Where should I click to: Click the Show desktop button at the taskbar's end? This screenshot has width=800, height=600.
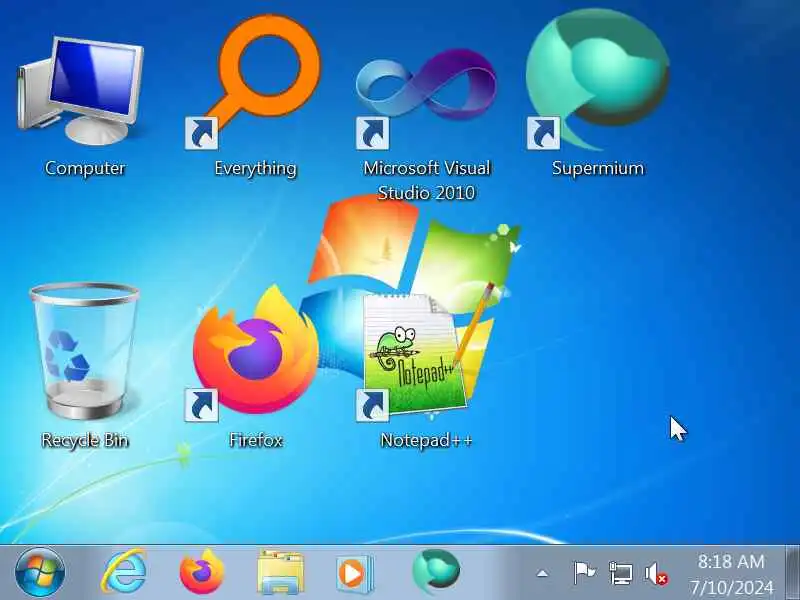coord(792,572)
